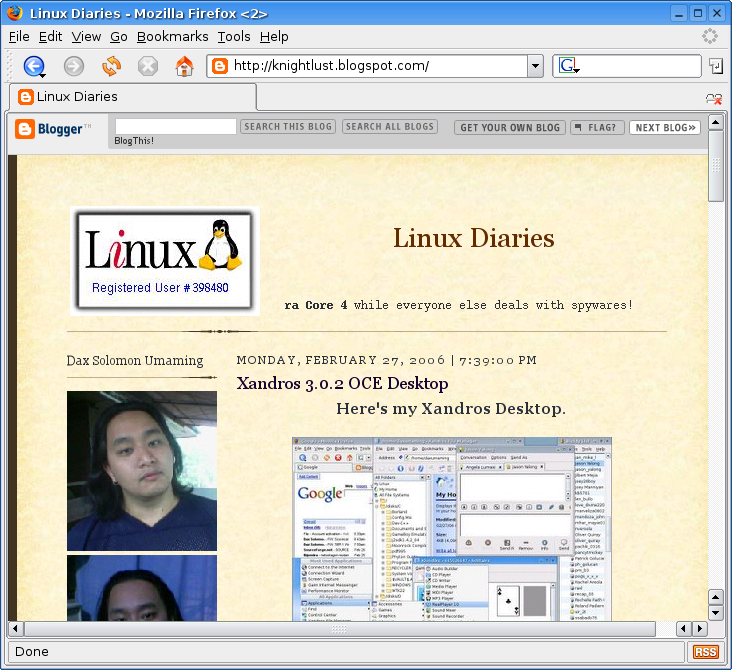
Task: Click the Blogger navbar search field
Action: 176,127
